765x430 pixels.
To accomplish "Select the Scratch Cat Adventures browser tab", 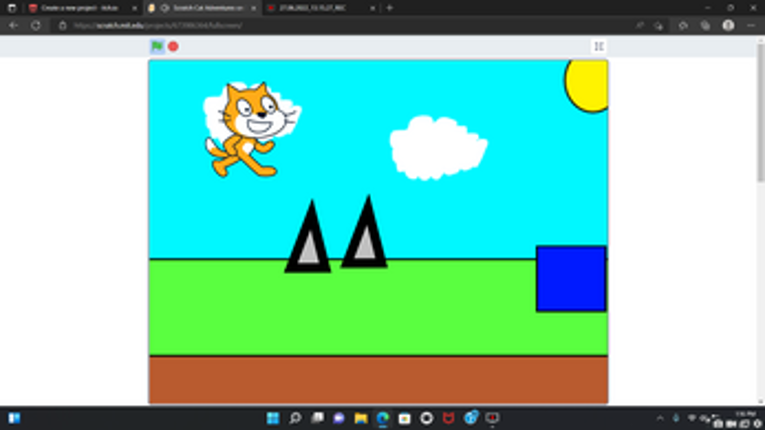I will click(x=202, y=8).
